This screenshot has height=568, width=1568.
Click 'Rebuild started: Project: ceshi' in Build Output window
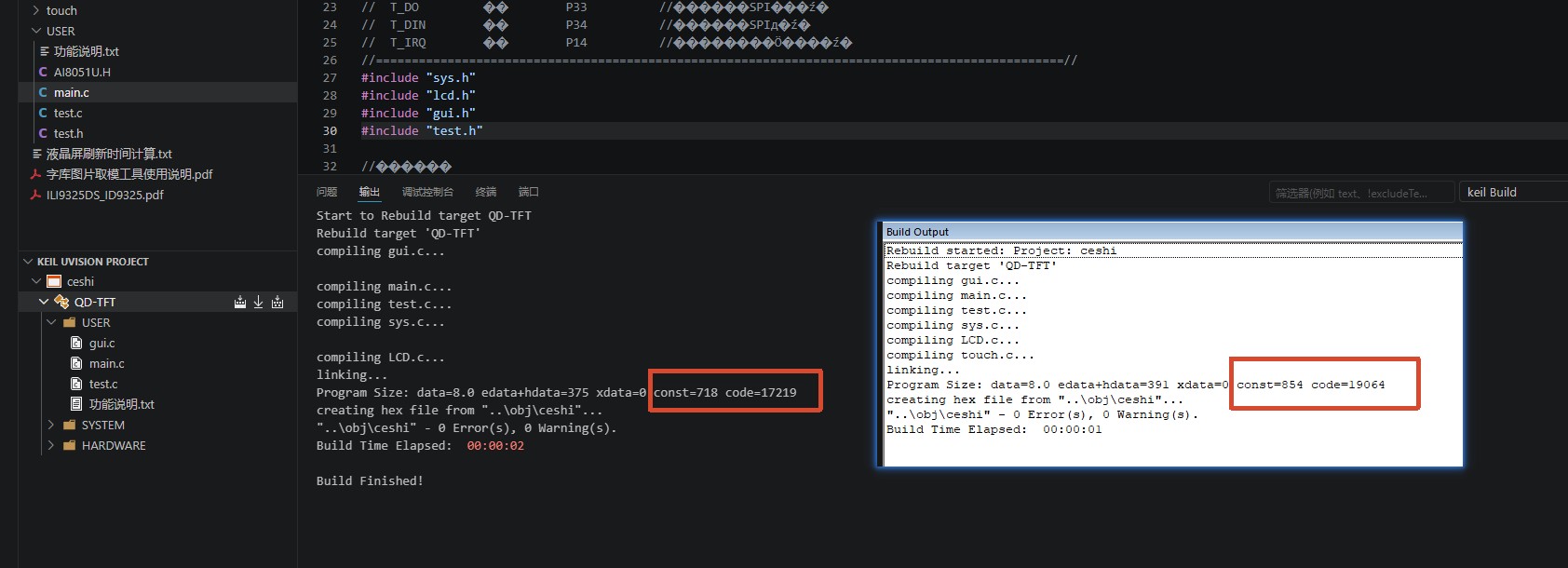[1001, 250]
